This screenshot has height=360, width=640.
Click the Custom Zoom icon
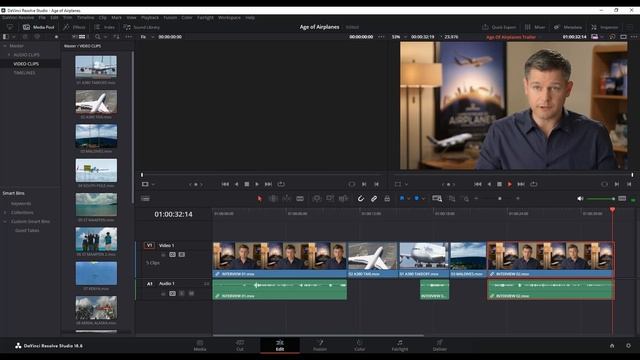(466, 199)
